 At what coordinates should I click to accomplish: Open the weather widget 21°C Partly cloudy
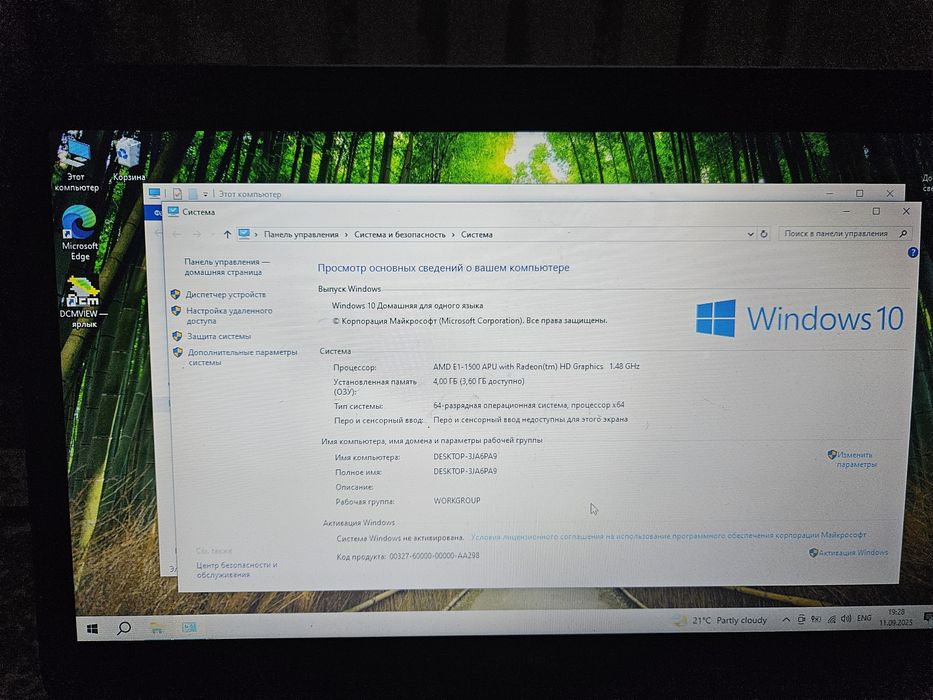pos(721,620)
